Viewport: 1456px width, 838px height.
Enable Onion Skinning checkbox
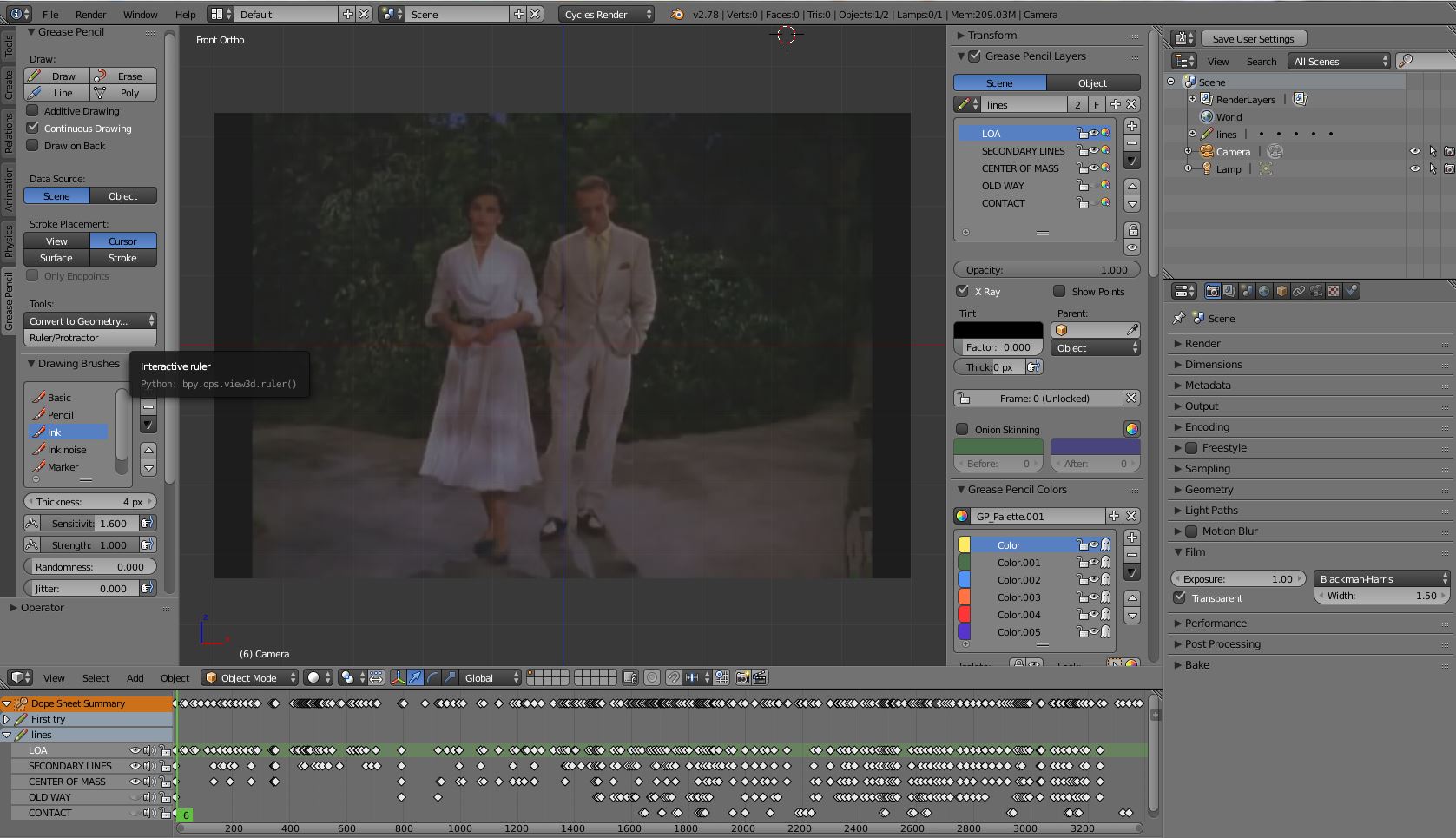pos(962,429)
